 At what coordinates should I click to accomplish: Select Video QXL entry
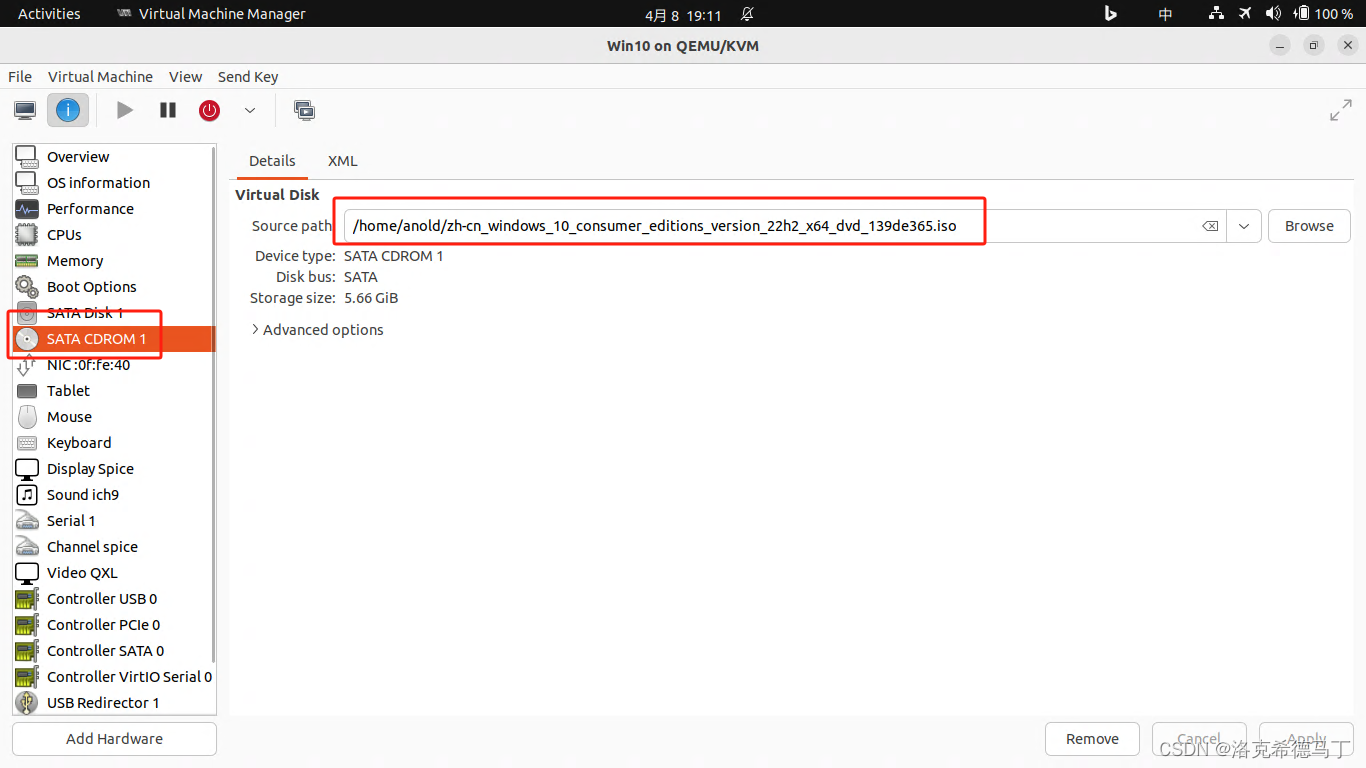[x=113, y=573]
